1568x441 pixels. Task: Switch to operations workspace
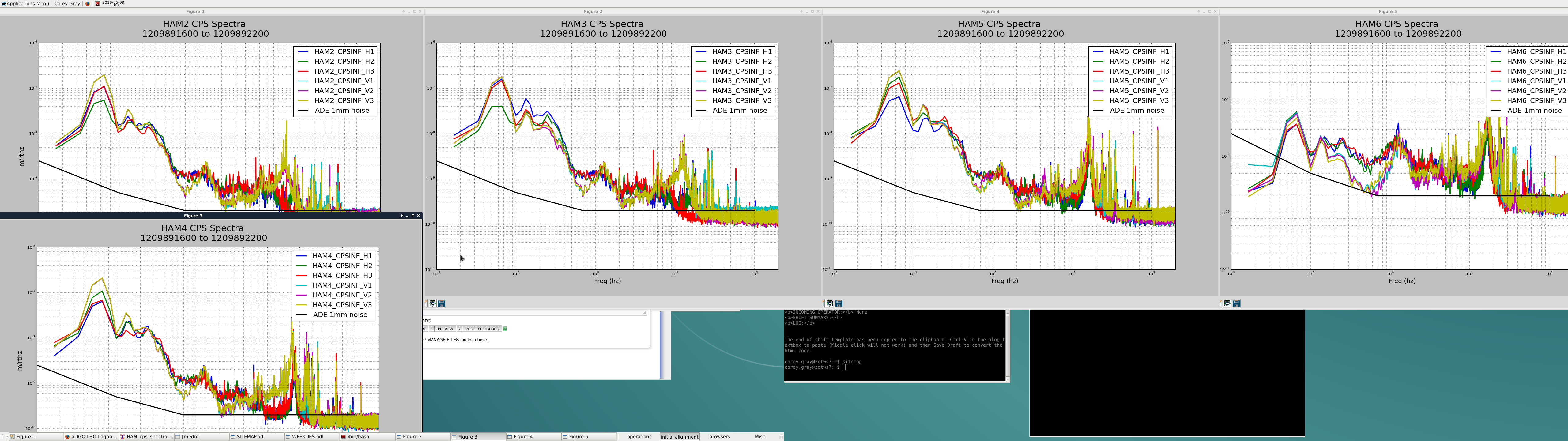[x=639, y=437]
